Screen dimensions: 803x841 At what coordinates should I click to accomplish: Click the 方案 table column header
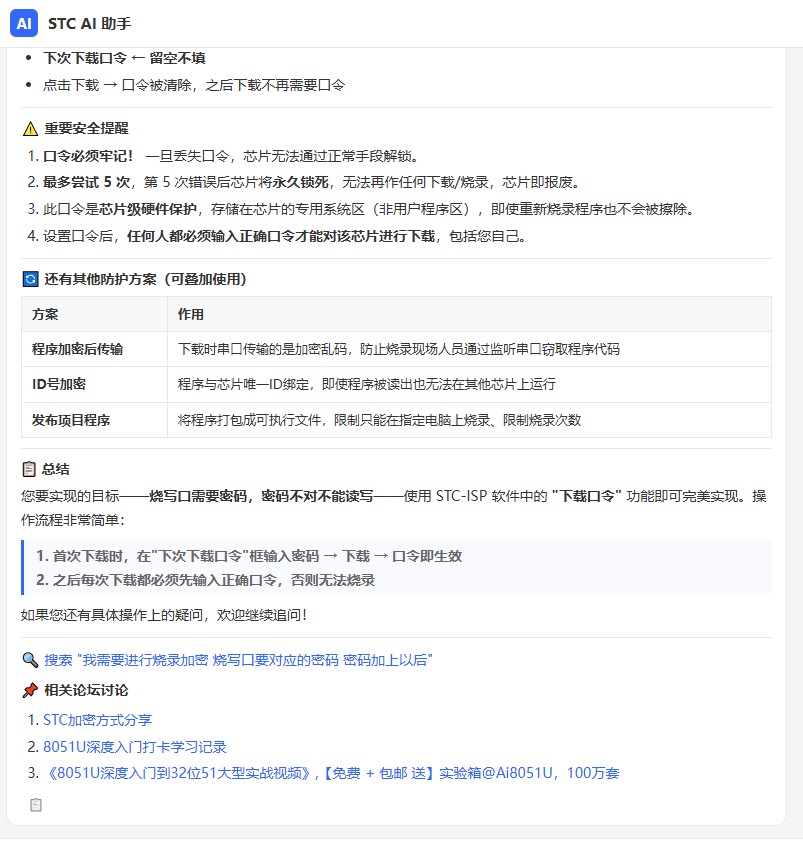pos(94,314)
